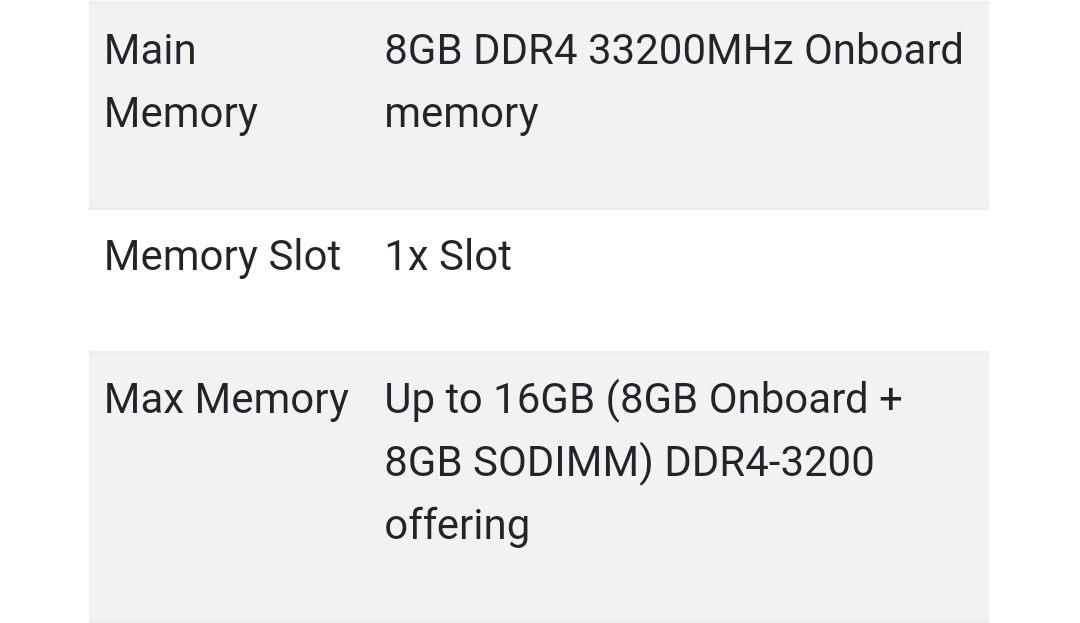Click the "Max Memory" row label
The width and height of the screenshot is (1080, 623).
tap(226, 399)
